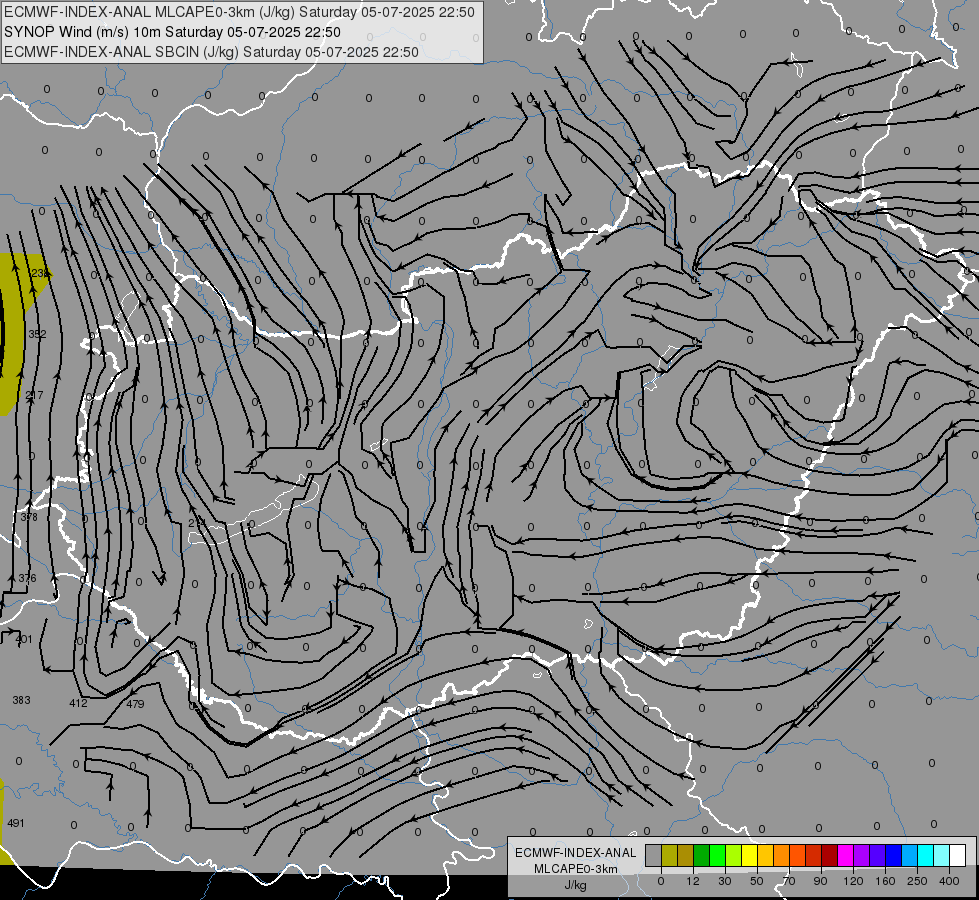
Task: Select the dark green legend swatch
Action: tap(701, 856)
